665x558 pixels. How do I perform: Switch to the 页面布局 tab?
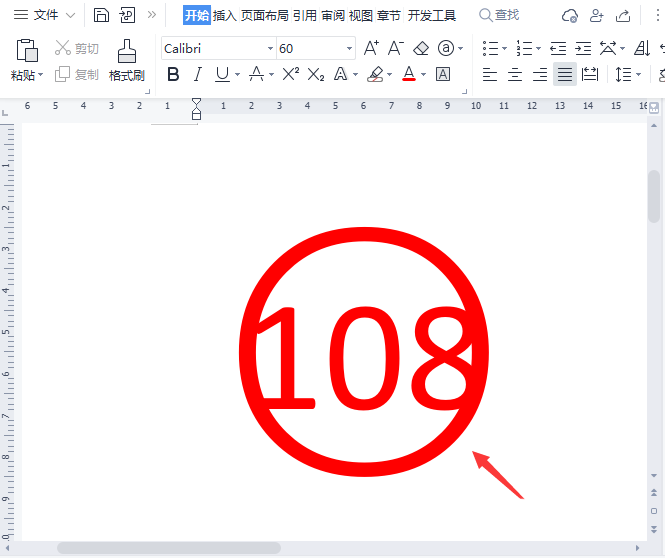(265, 15)
